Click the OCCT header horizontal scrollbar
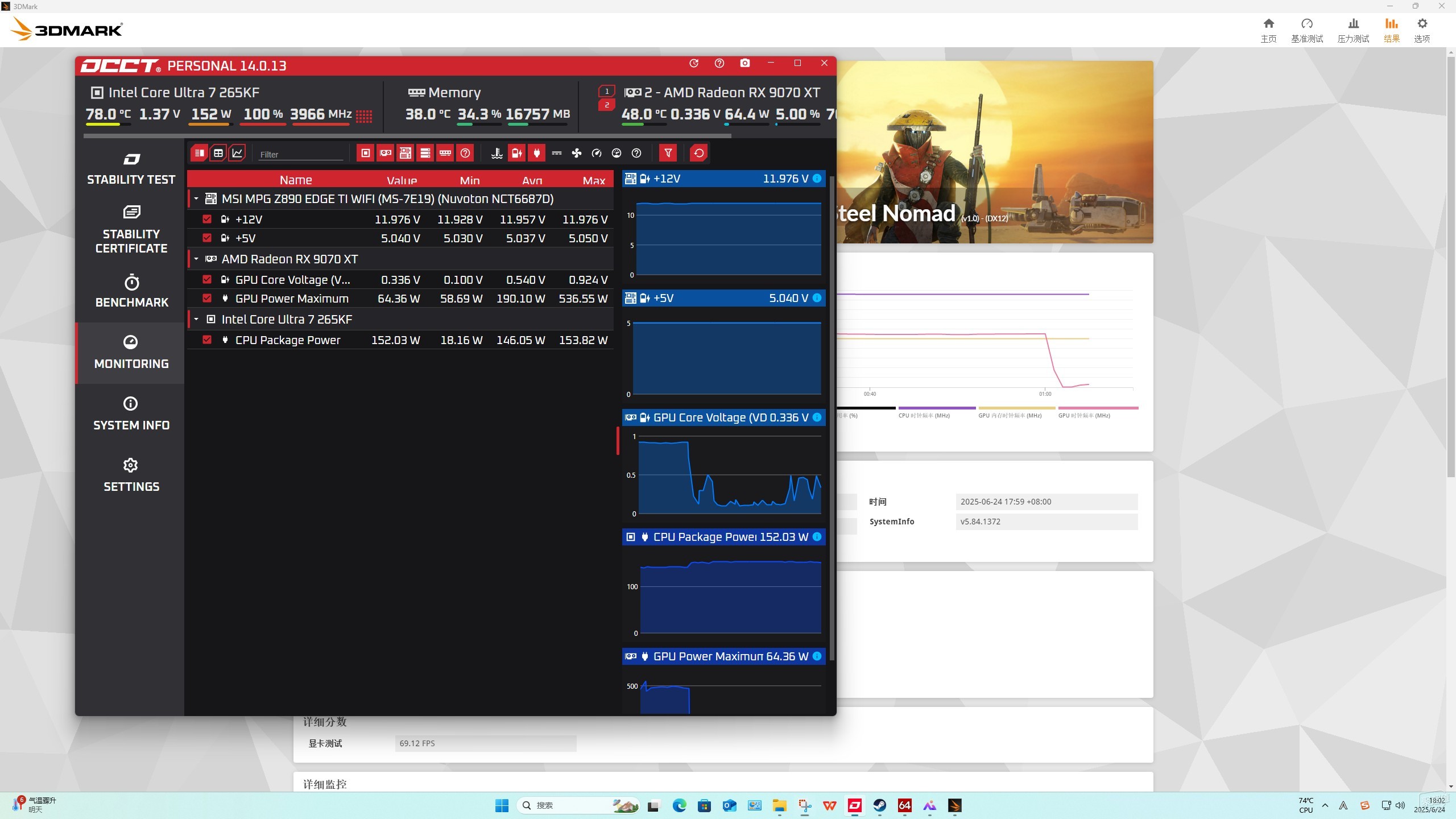 (407, 136)
